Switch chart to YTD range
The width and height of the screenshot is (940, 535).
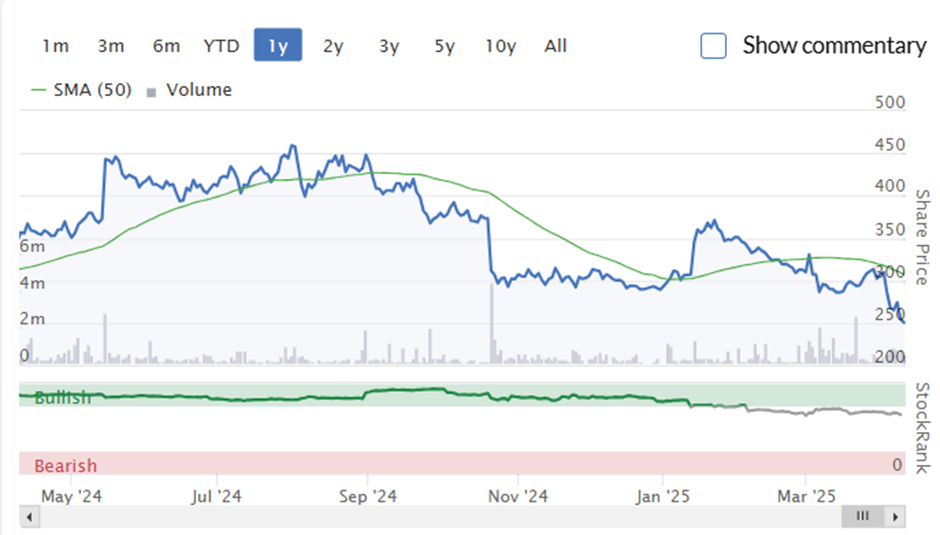point(221,46)
